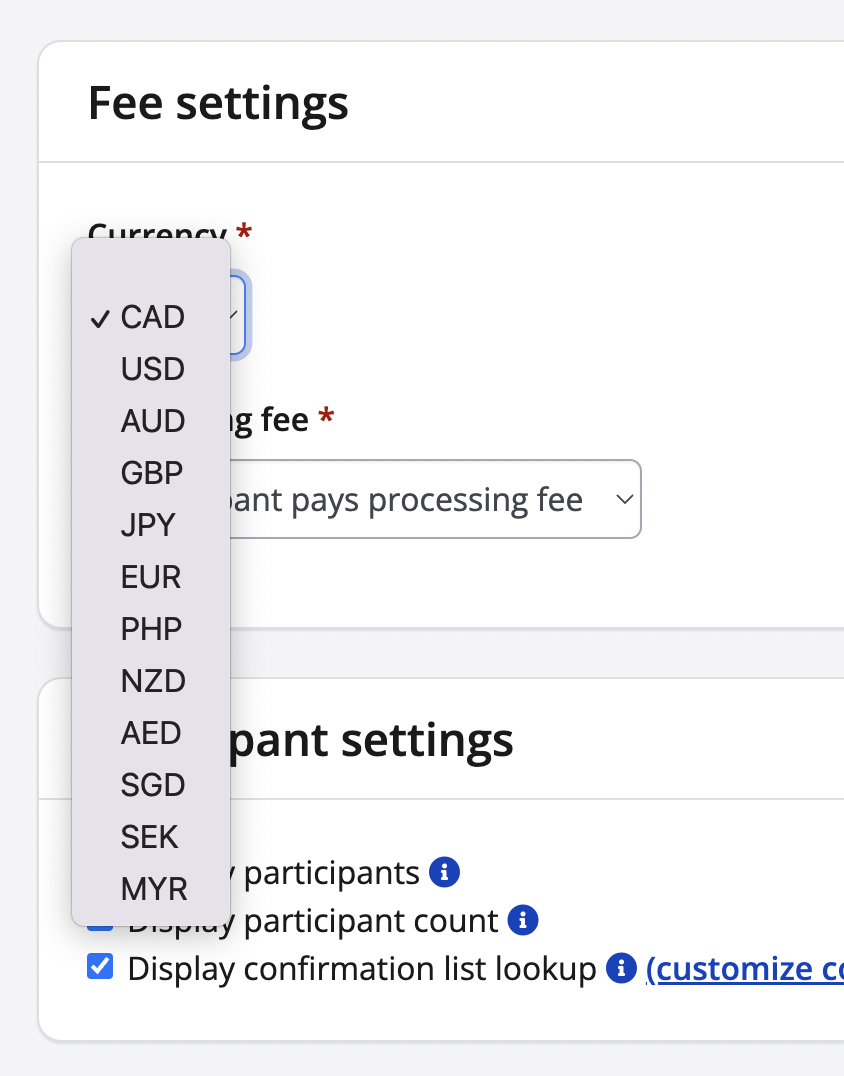Choose SEK from the dropdown
Screen dimensions: 844x1076
click(150, 836)
